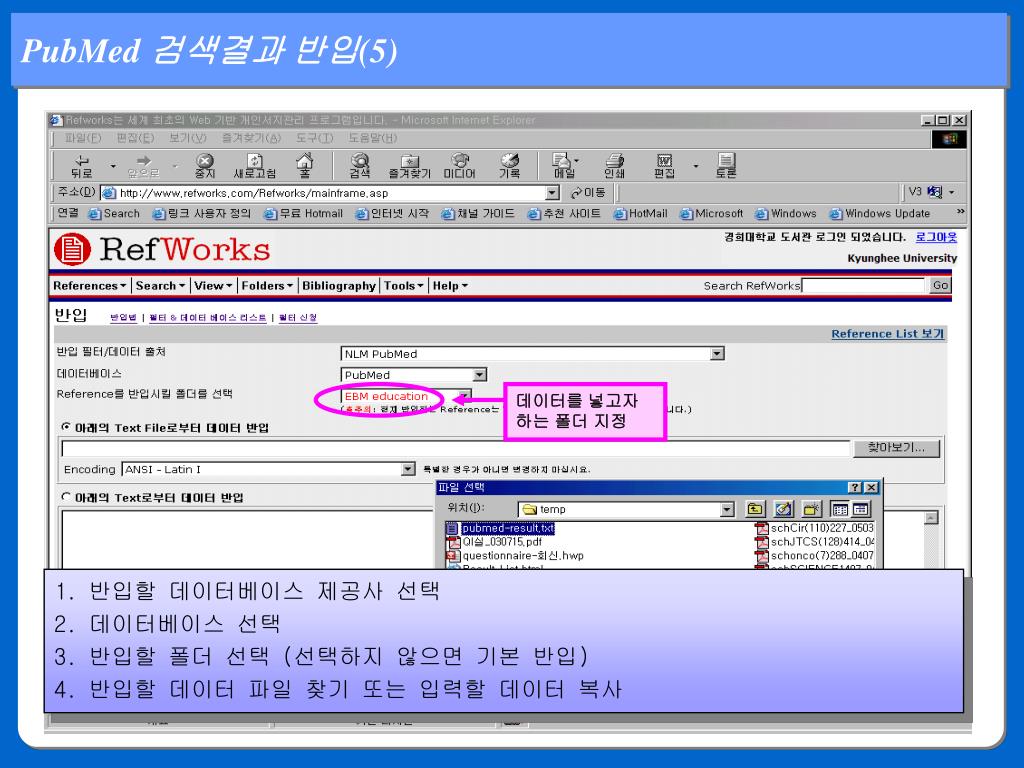Go to Home (홈) icon

click(x=304, y=166)
